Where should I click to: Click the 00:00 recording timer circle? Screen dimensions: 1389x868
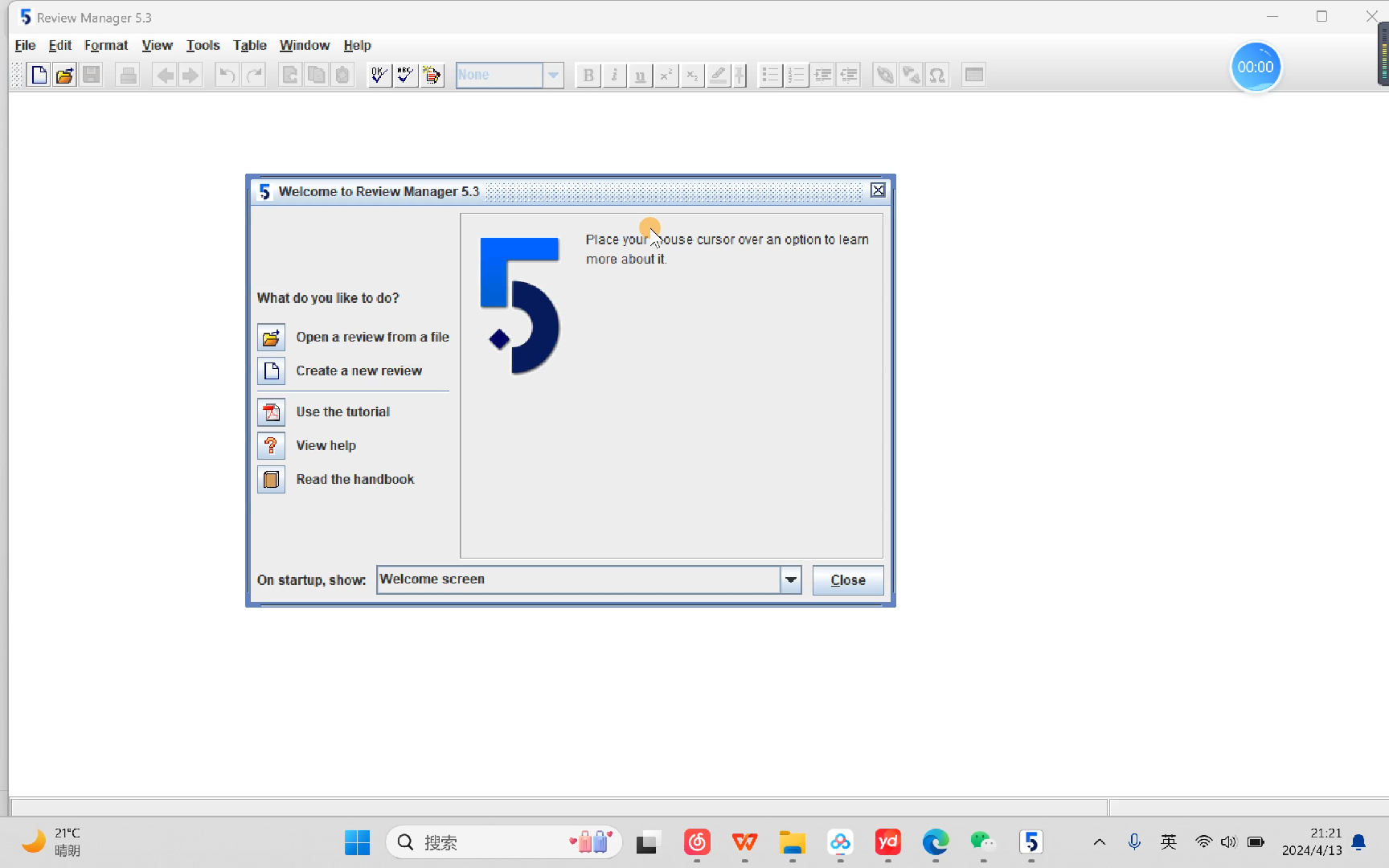pos(1256,68)
